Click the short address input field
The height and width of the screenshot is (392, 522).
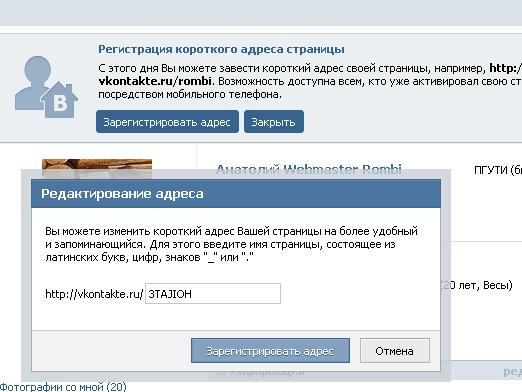213,294
